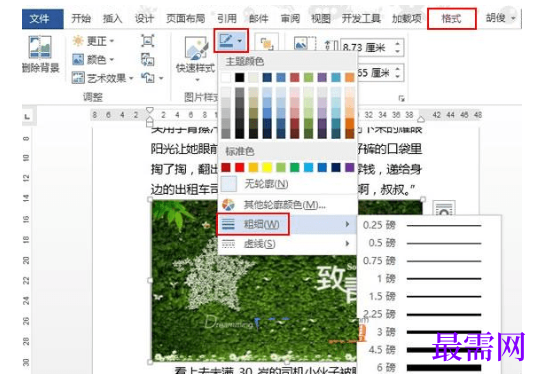
Task: Switch to the Insert (插入) tab
Action: 112,18
